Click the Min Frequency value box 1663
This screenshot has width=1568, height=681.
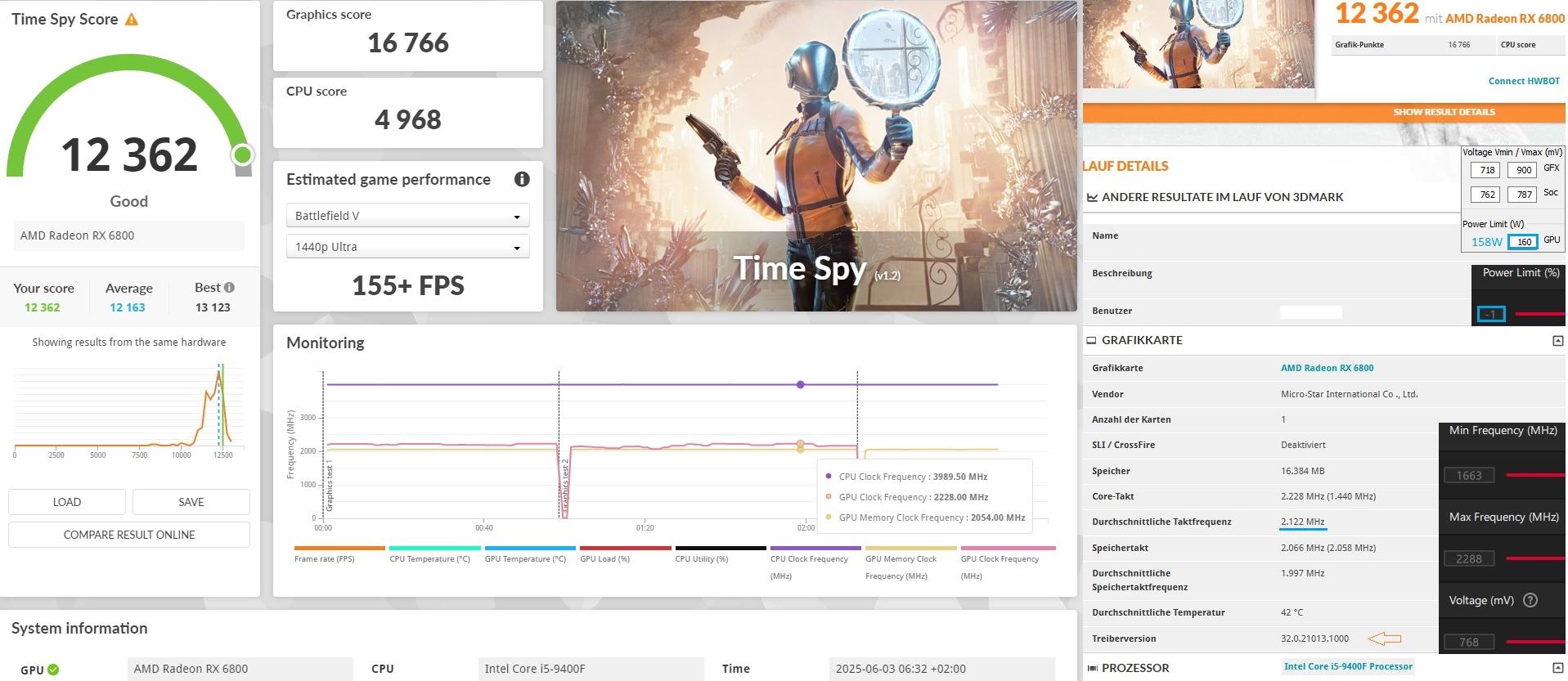[1469, 475]
